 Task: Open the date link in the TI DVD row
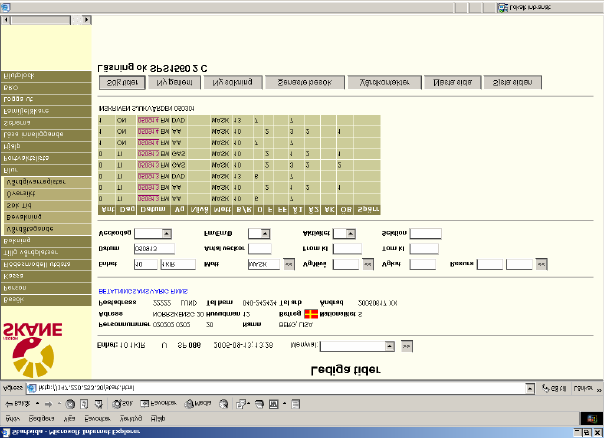point(148,176)
